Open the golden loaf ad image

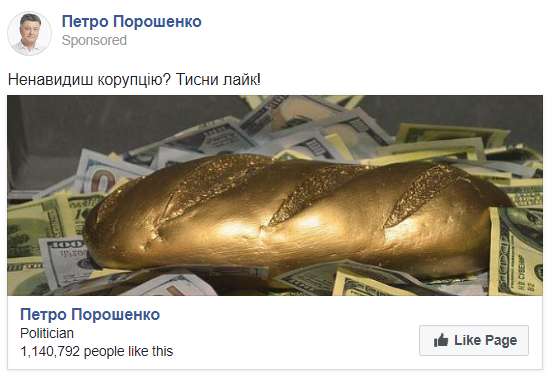(275, 195)
